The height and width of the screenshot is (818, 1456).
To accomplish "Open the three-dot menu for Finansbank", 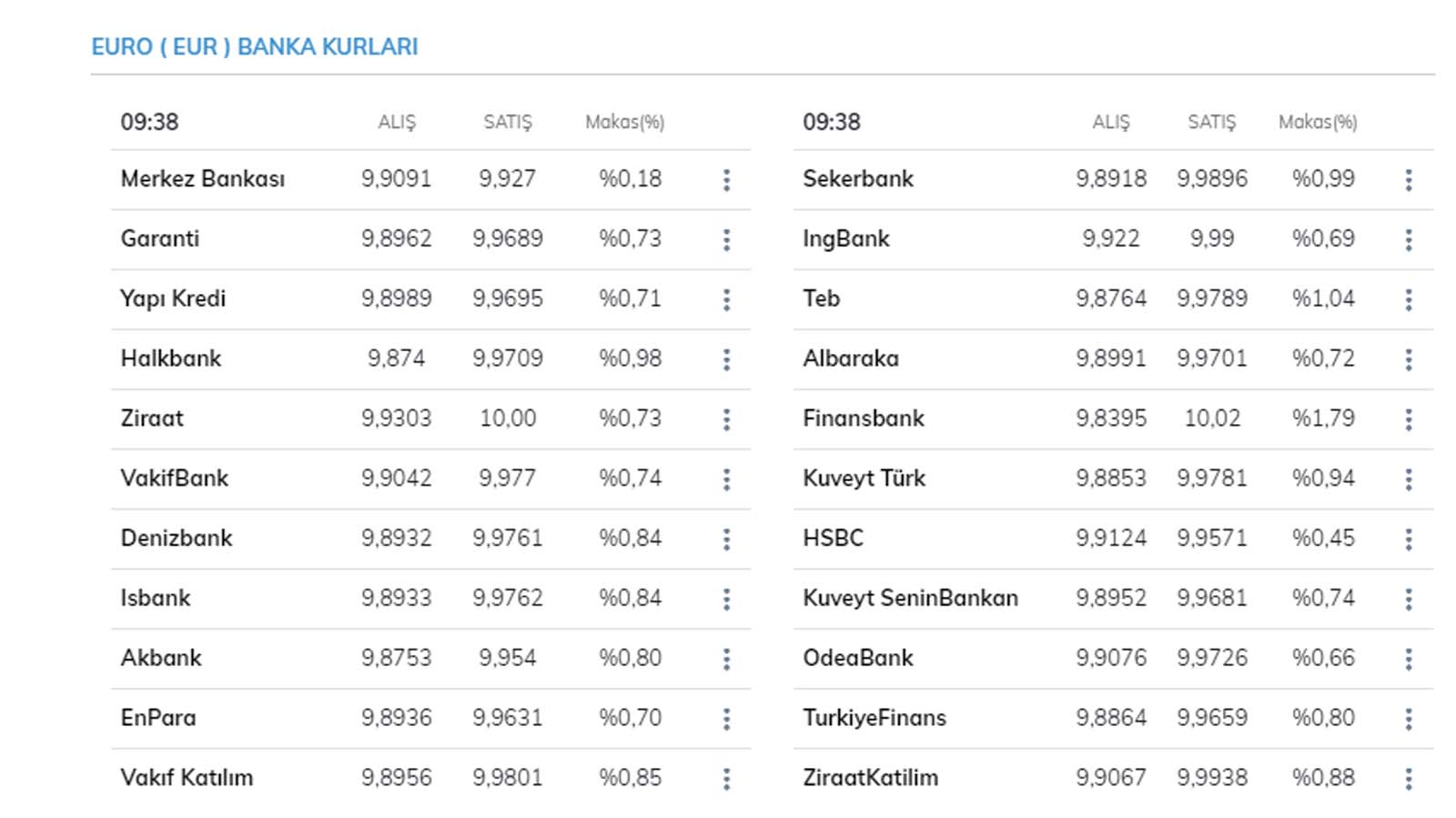I will [1409, 419].
